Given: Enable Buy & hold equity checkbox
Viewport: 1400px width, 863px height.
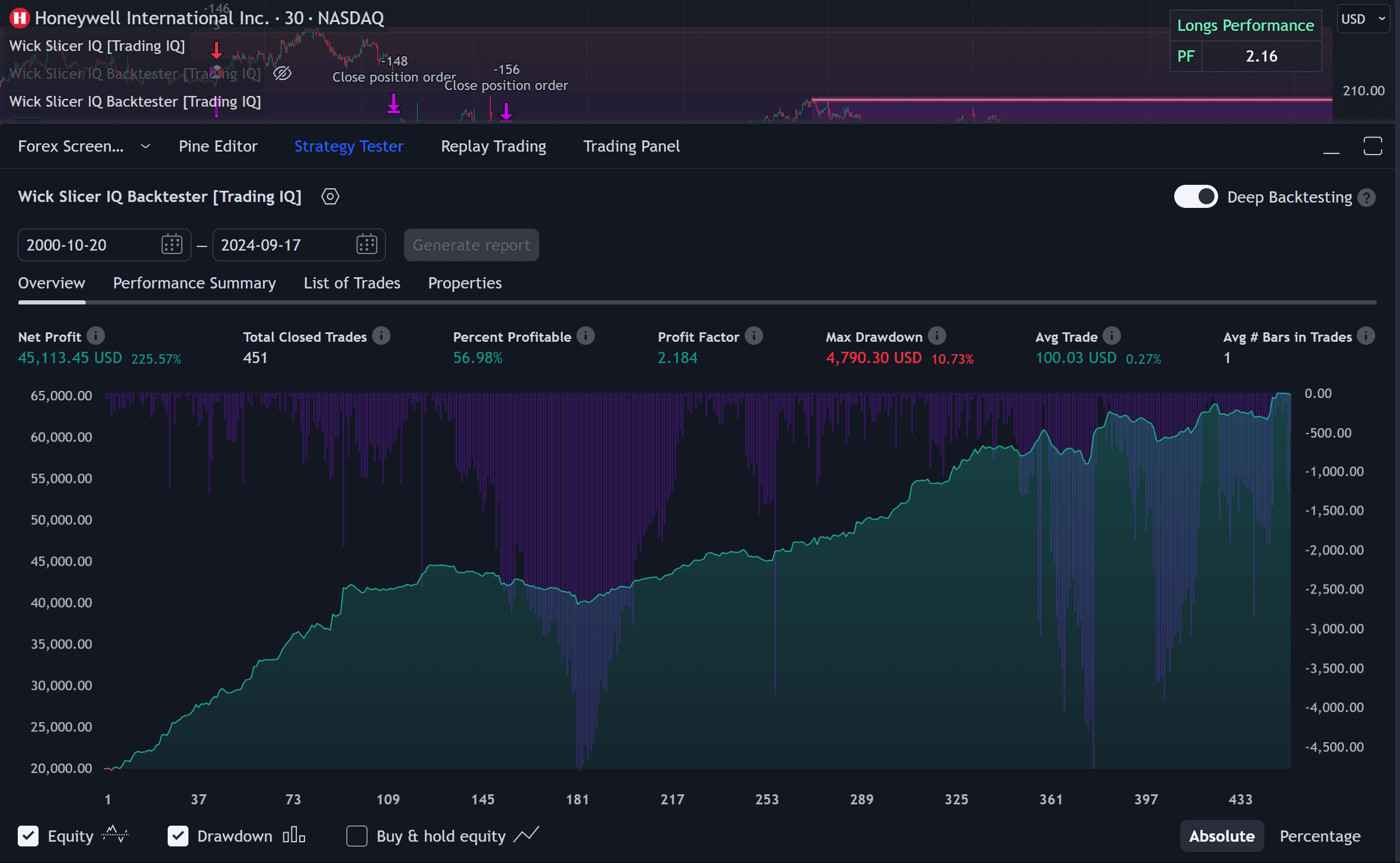Looking at the screenshot, I should click(x=357, y=836).
